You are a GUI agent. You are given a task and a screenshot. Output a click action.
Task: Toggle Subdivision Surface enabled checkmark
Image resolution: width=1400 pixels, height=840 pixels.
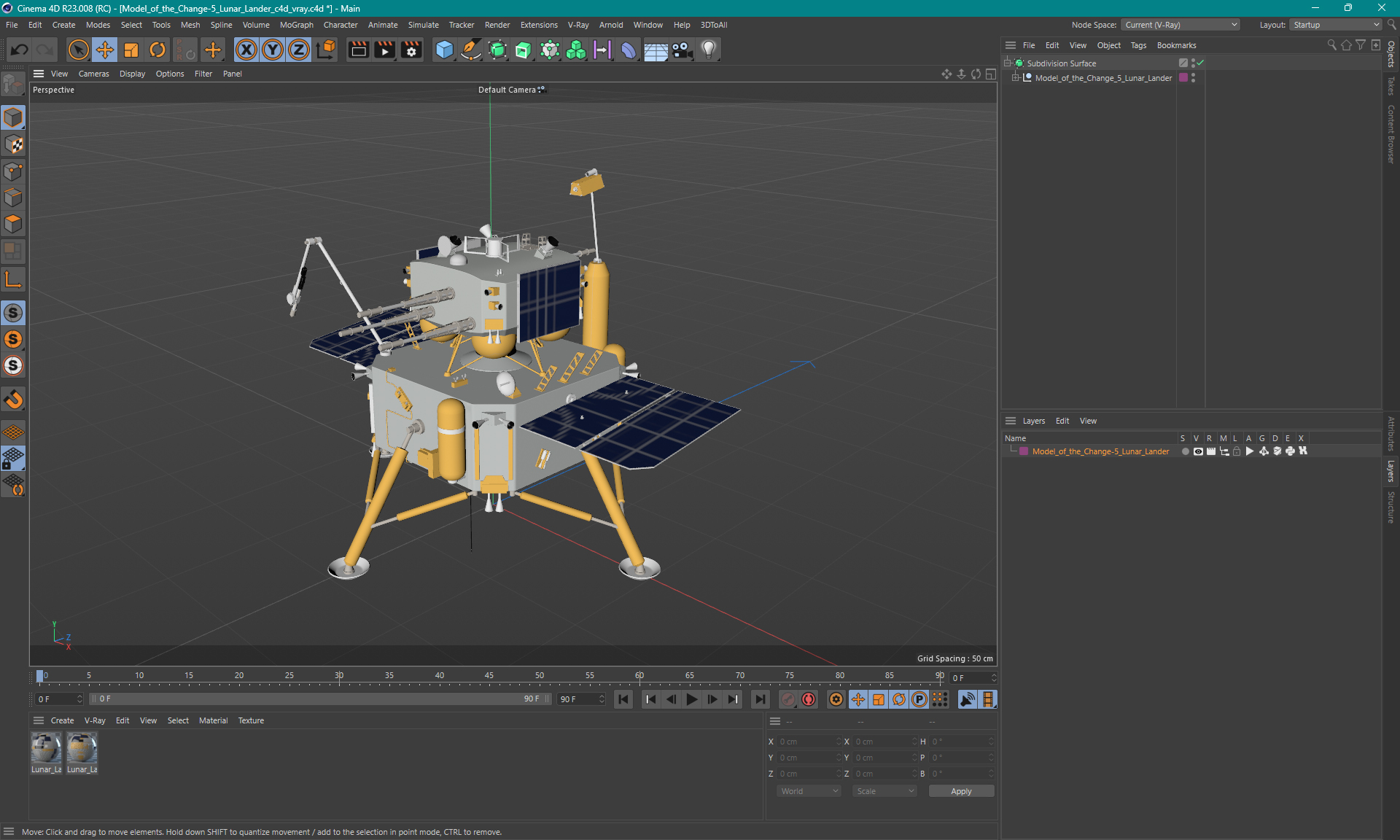coord(1200,63)
